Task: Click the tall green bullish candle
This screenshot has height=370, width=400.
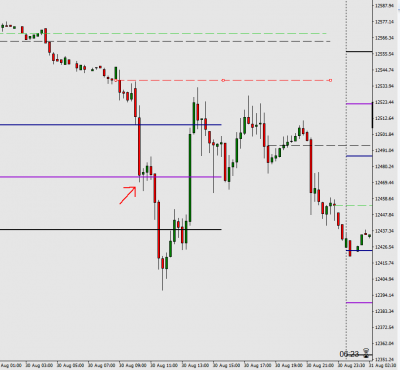Action: coord(190,177)
